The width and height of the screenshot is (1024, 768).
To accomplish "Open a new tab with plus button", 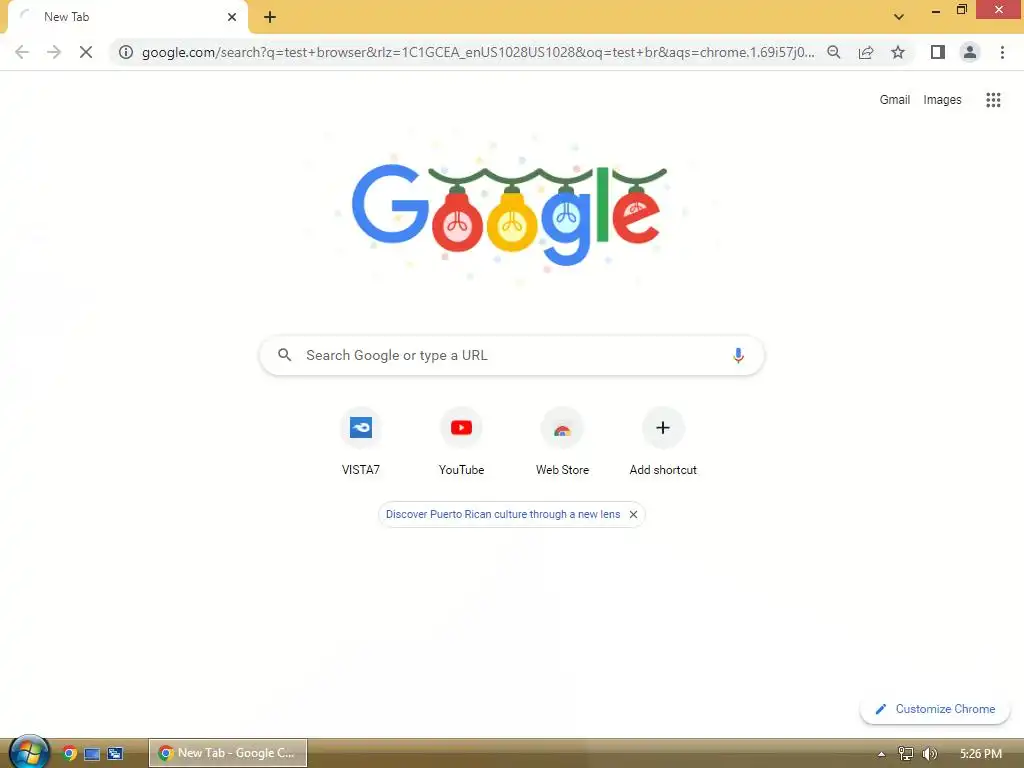I will pyautogui.click(x=270, y=17).
